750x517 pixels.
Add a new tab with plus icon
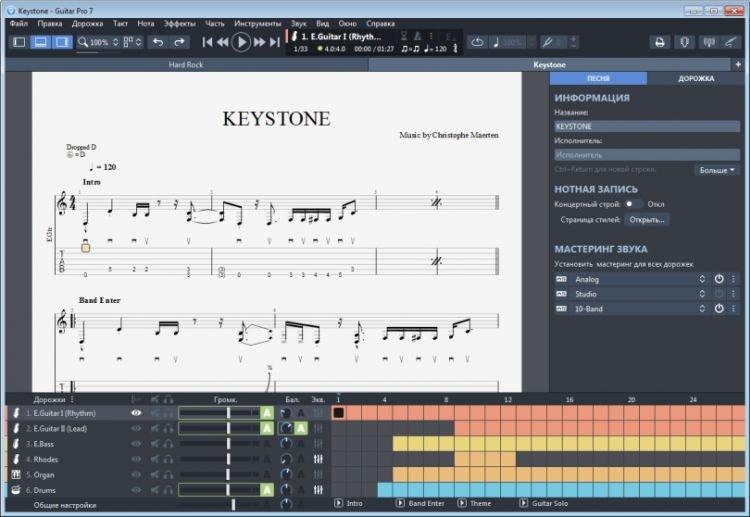(738, 64)
